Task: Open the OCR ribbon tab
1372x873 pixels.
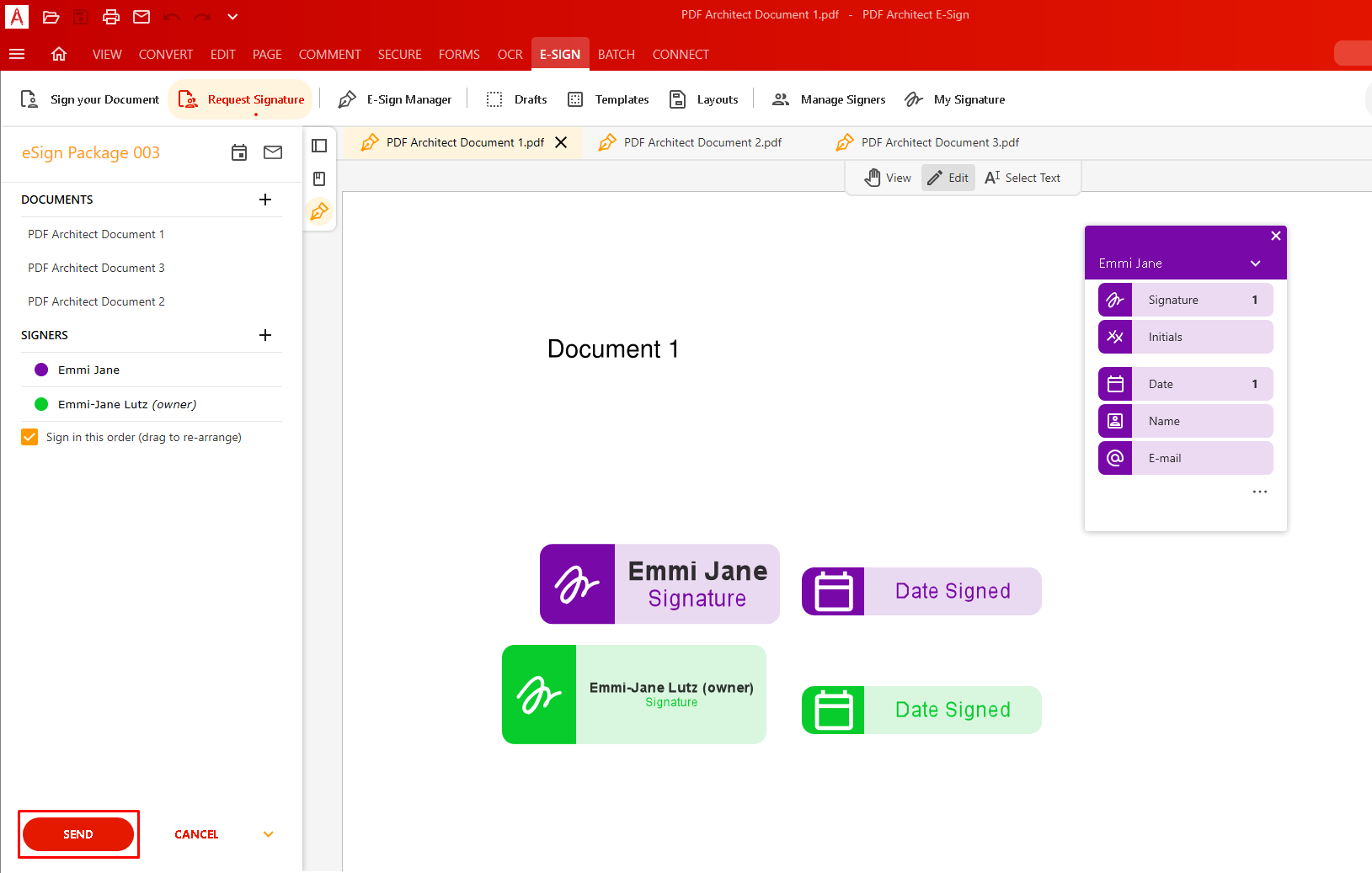Action: click(x=510, y=54)
